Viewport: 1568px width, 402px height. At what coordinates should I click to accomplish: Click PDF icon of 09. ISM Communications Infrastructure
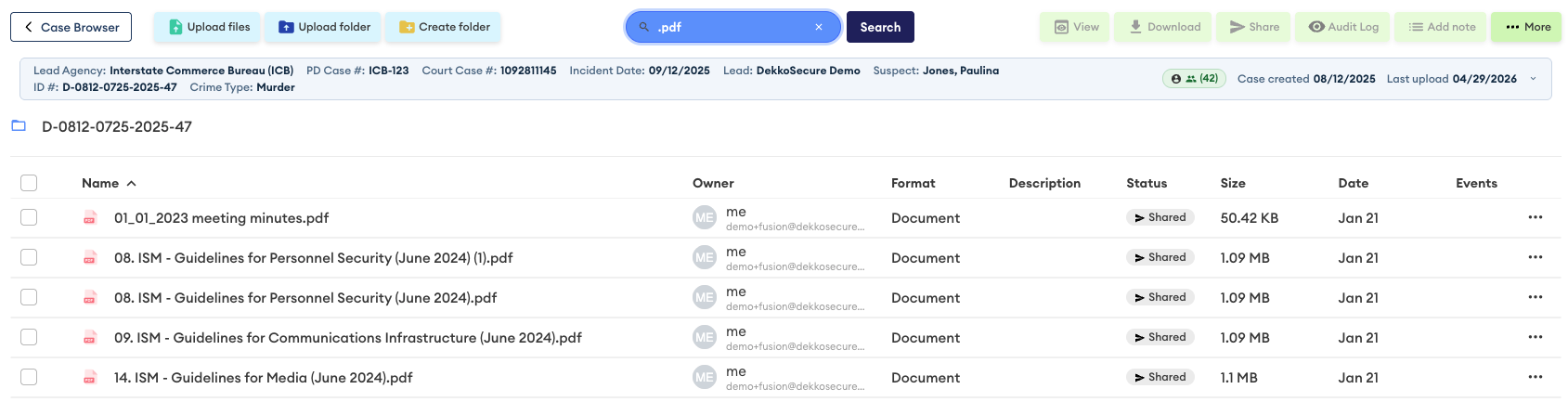click(x=90, y=338)
